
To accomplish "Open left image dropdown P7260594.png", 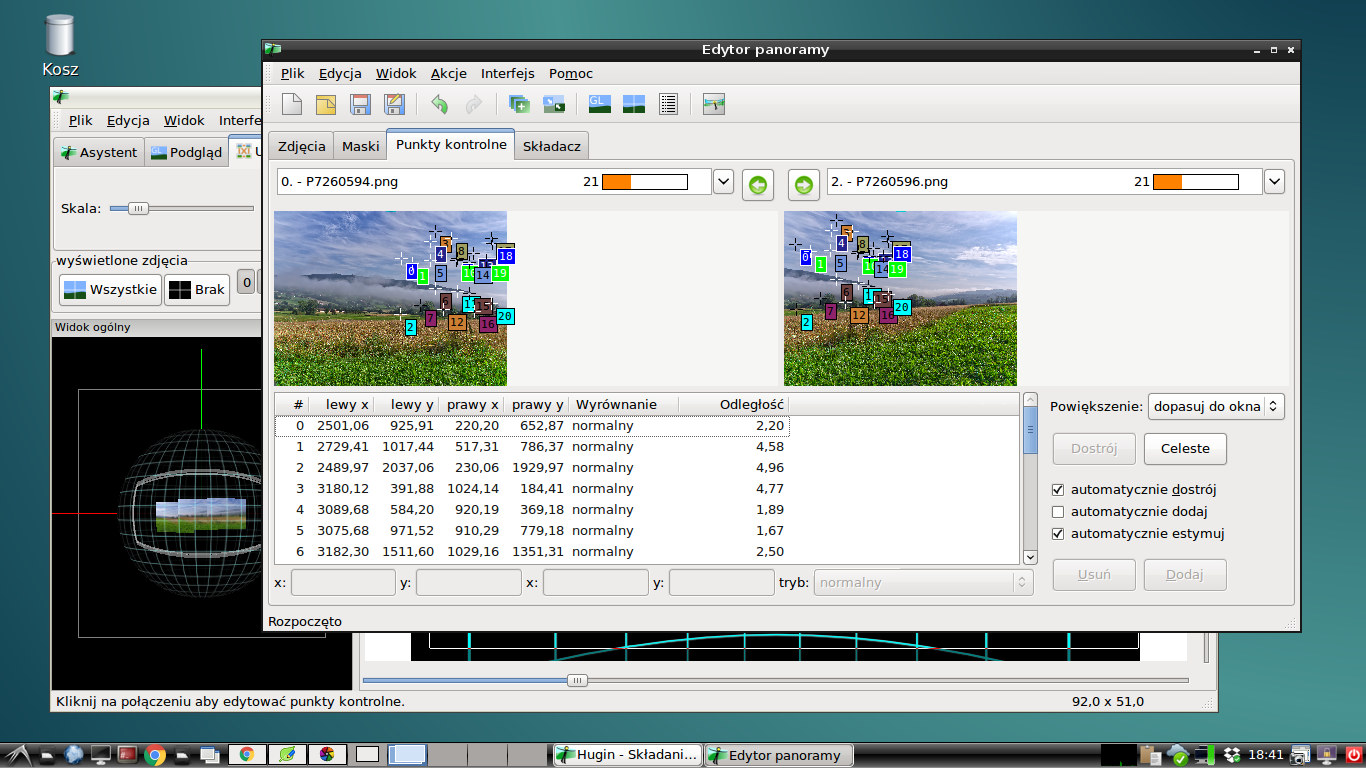I will (723, 182).
